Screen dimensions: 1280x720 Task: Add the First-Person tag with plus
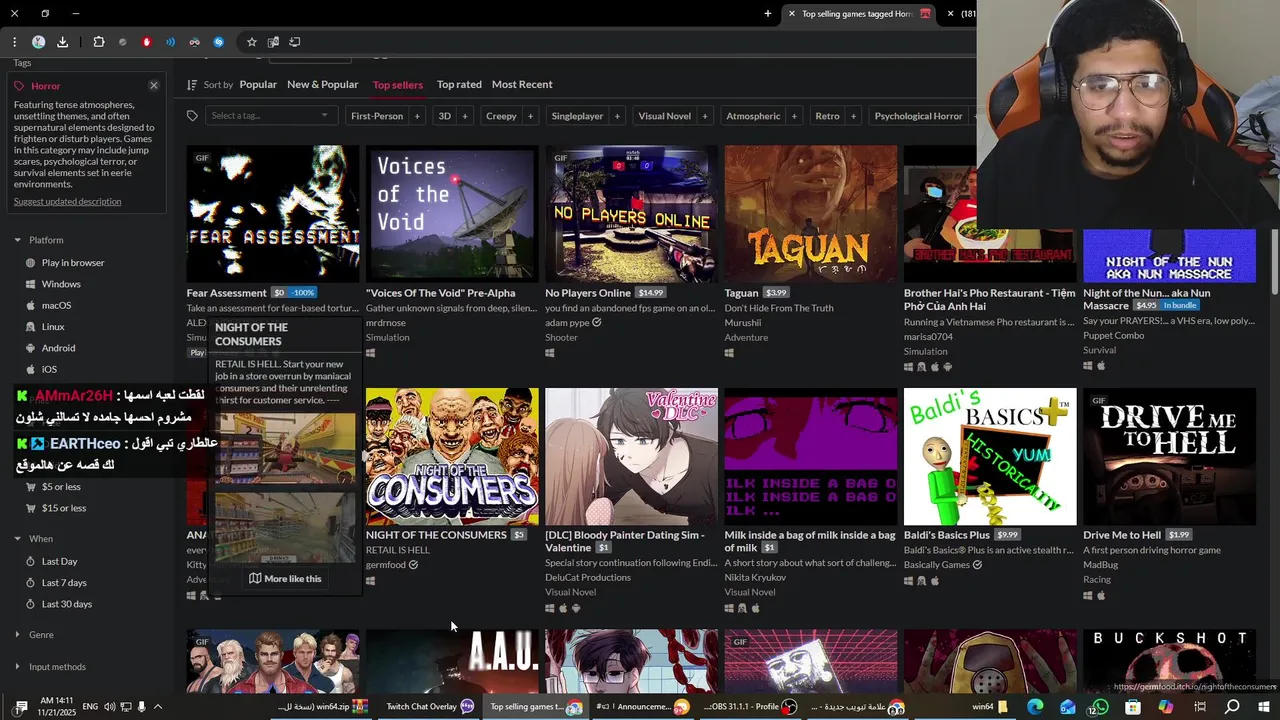[417, 116]
